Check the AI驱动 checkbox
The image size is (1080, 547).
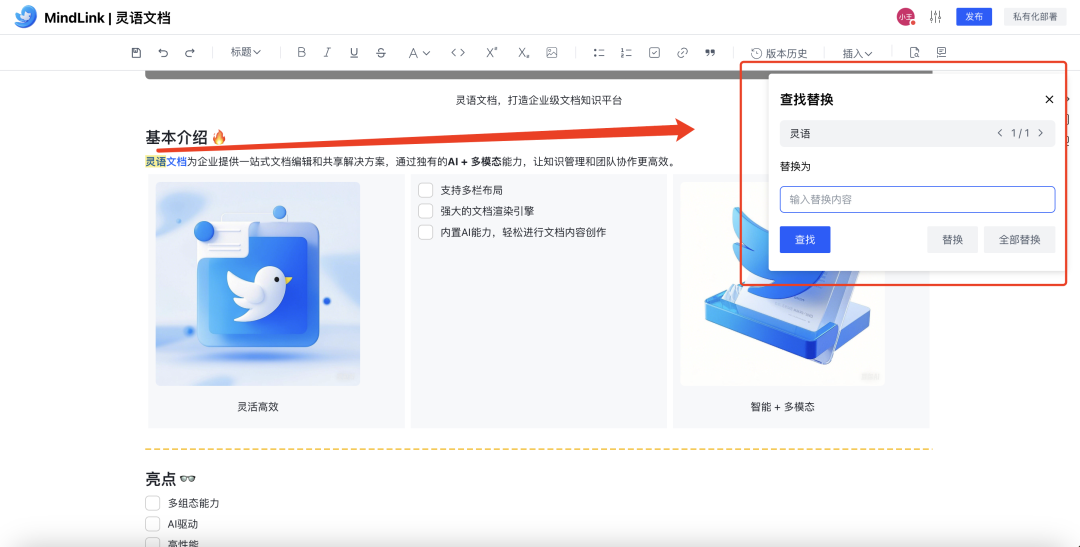click(152, 524)
